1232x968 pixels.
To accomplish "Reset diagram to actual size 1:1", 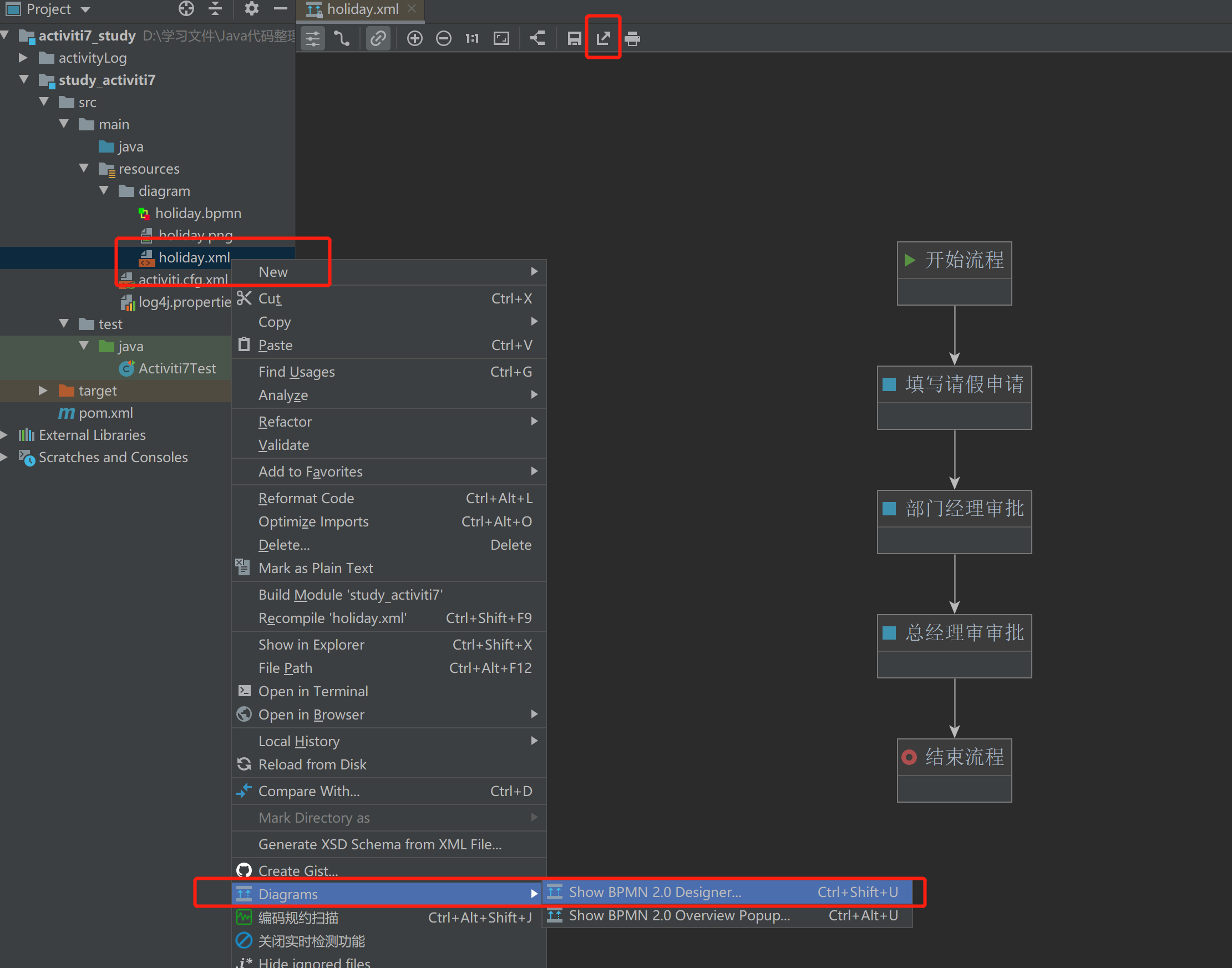I will 472,38.
